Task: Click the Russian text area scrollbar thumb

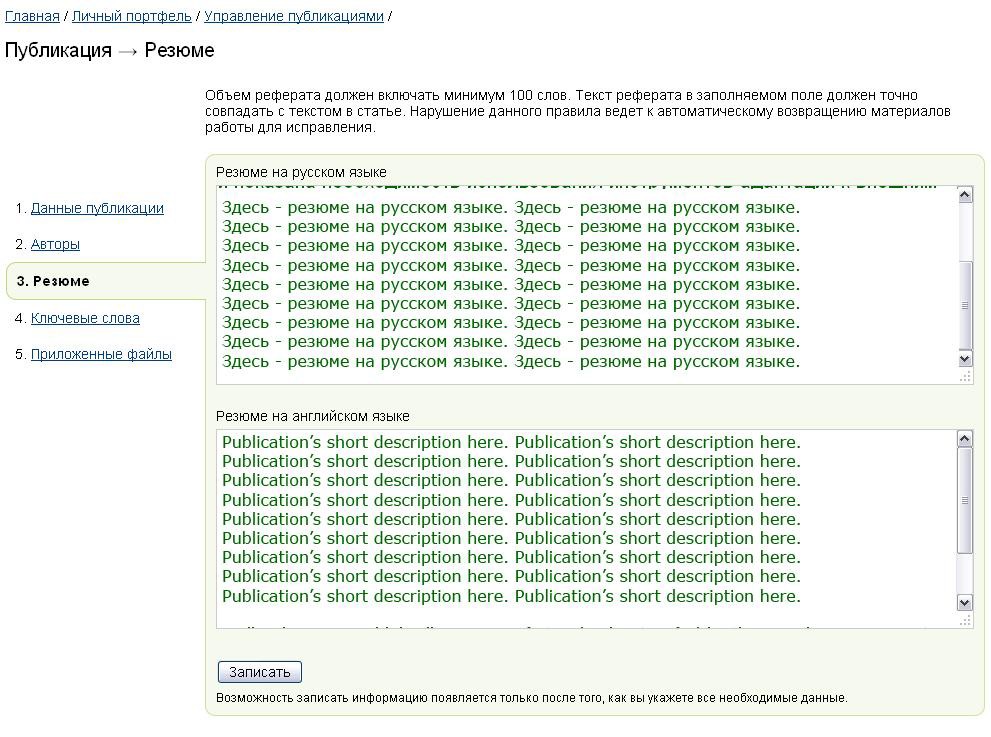Action: tap(964, 306)
